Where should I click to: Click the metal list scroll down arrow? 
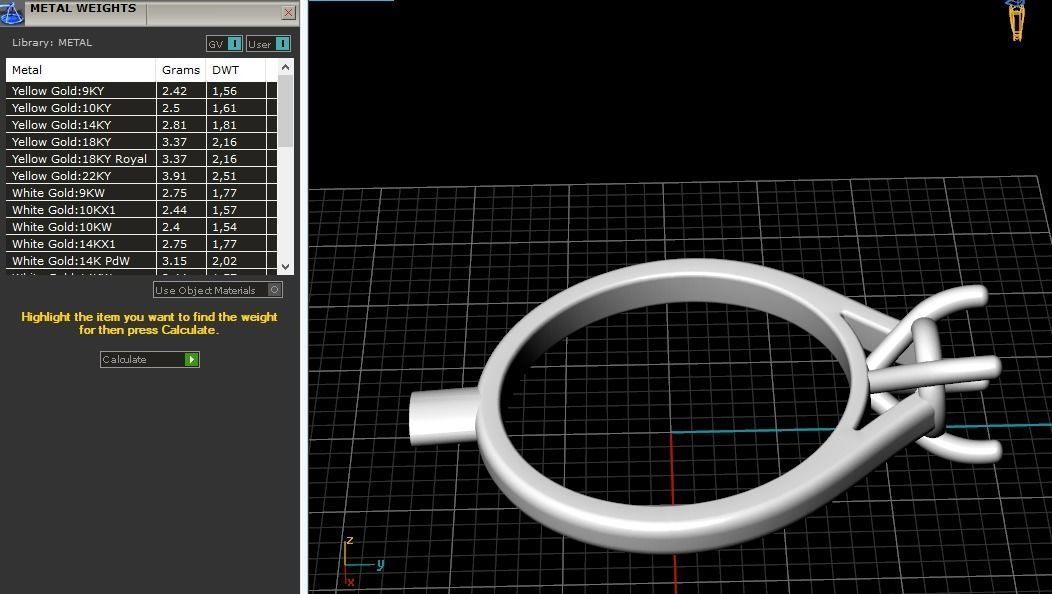click(x=286, y=266)
